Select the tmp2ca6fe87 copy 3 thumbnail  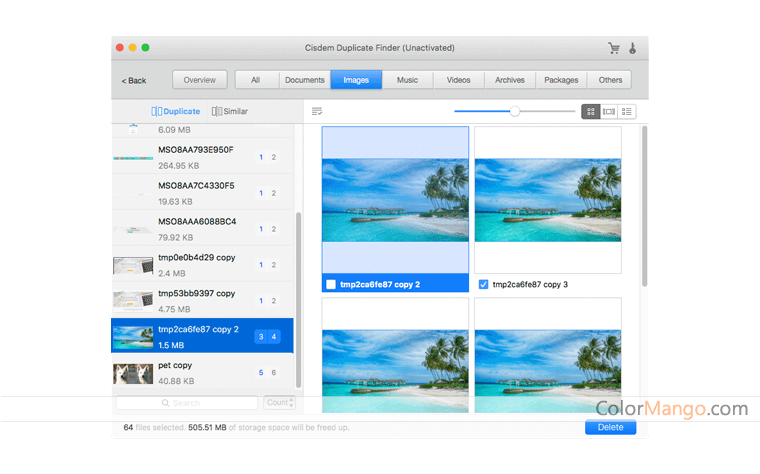tap(547, 200)
